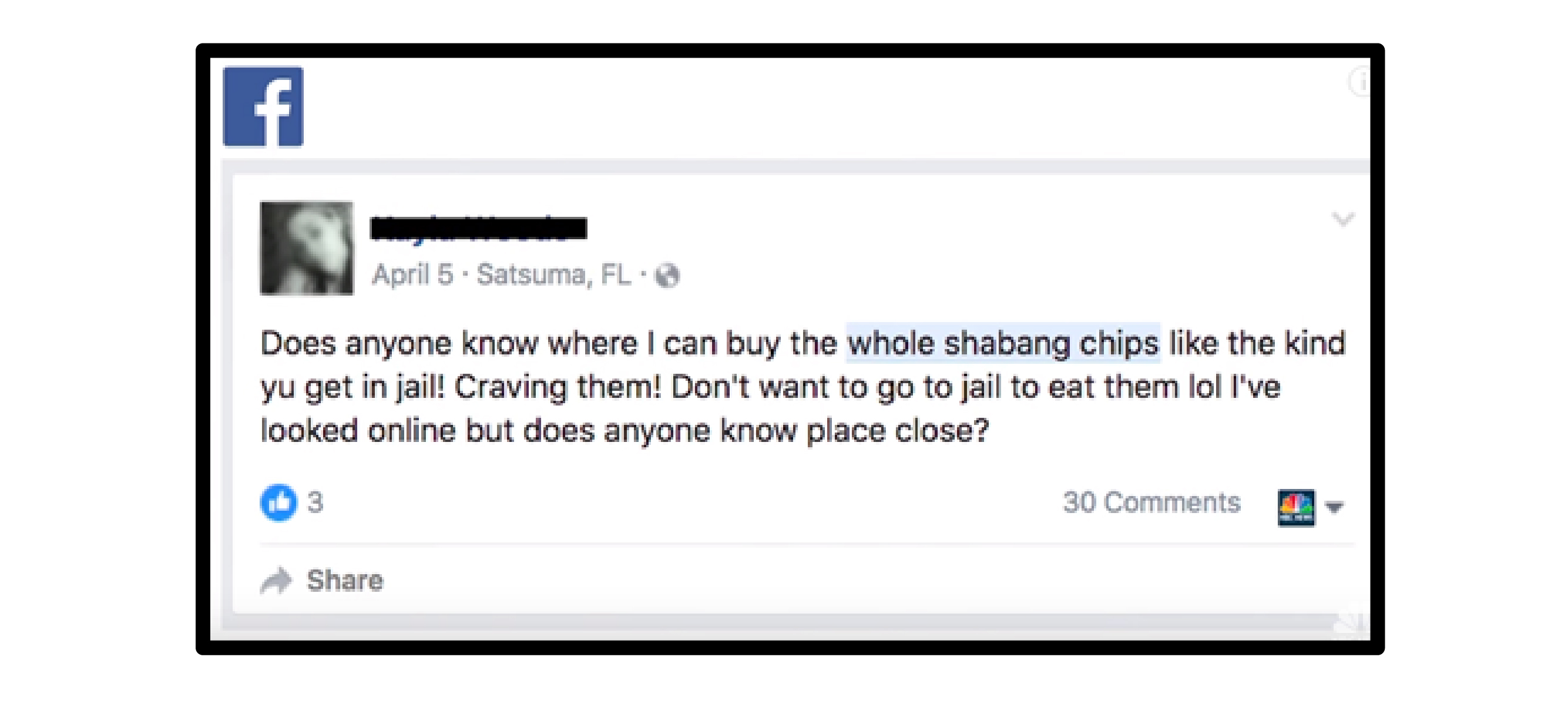
Task: Open the dropdown arrow beside NBC avatar
Action: 1335,507
